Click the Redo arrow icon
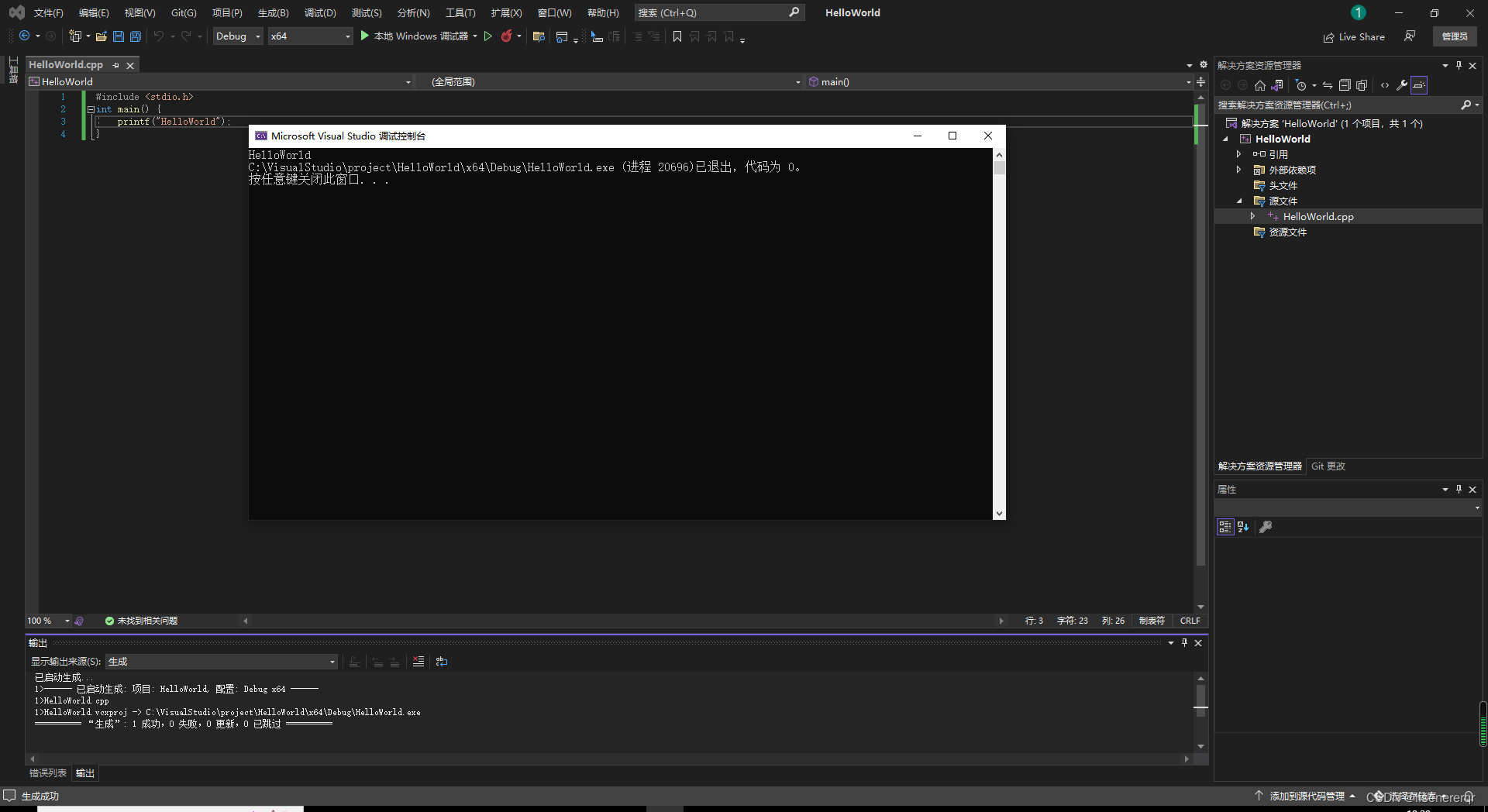The image size is (1488, 812). click(186, 36)
